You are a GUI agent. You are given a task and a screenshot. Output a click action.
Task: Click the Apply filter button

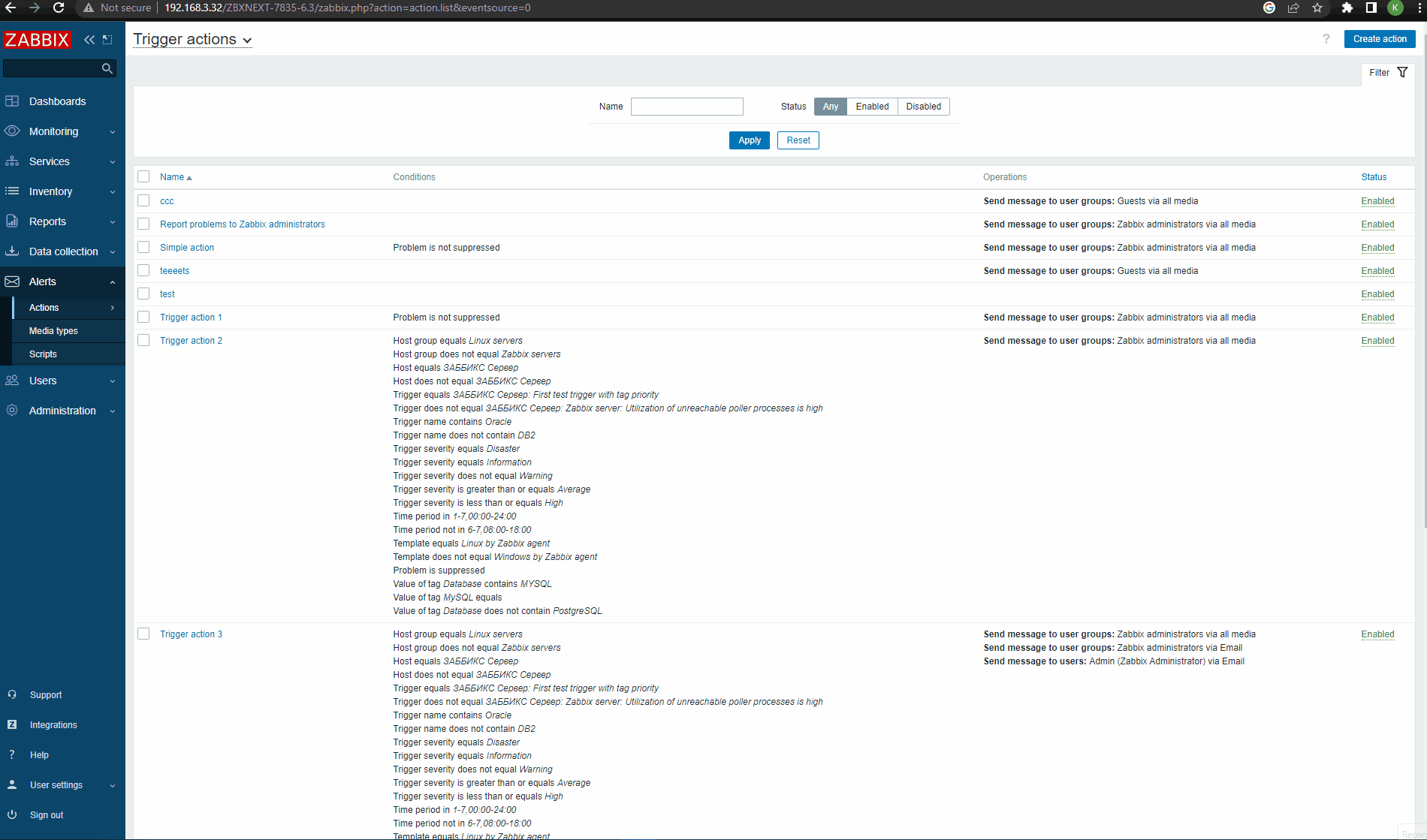click(750, 140)
